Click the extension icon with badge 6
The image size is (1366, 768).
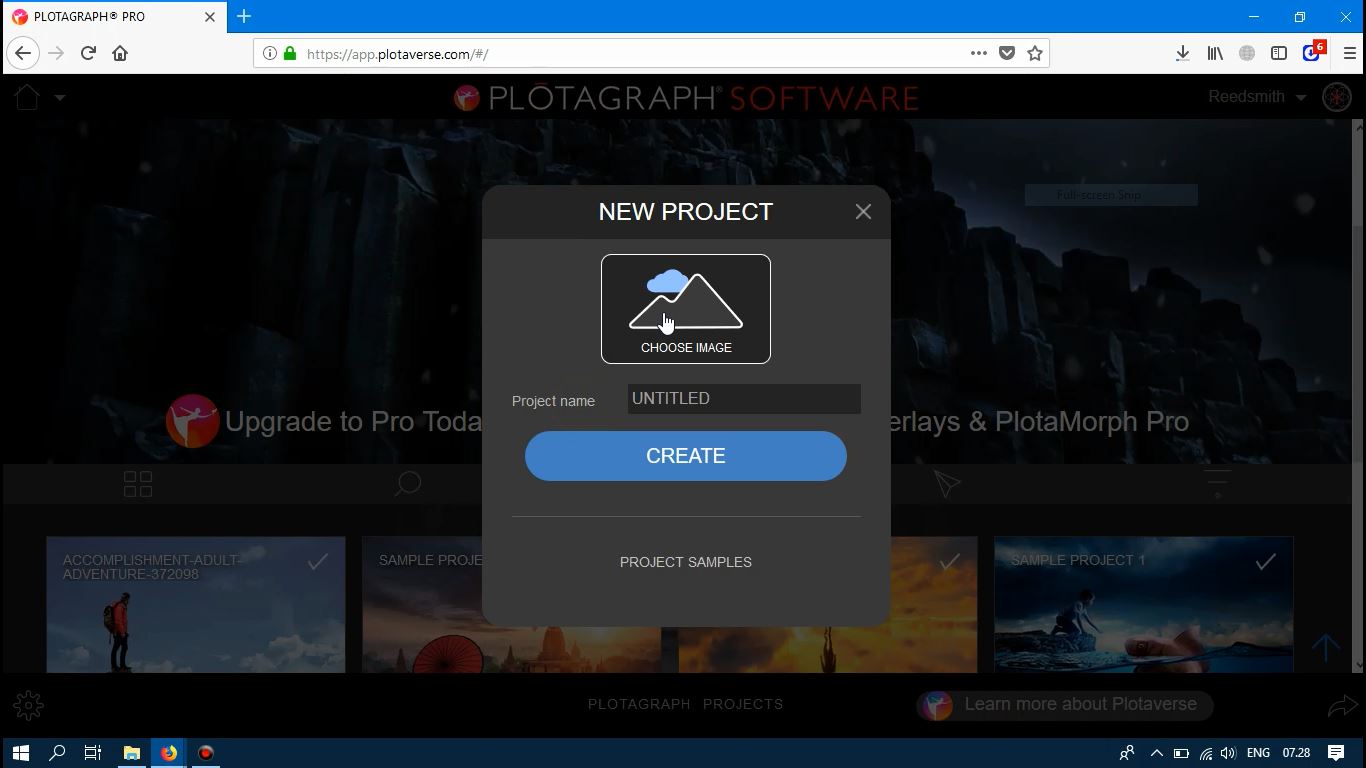click(1313, 52)
